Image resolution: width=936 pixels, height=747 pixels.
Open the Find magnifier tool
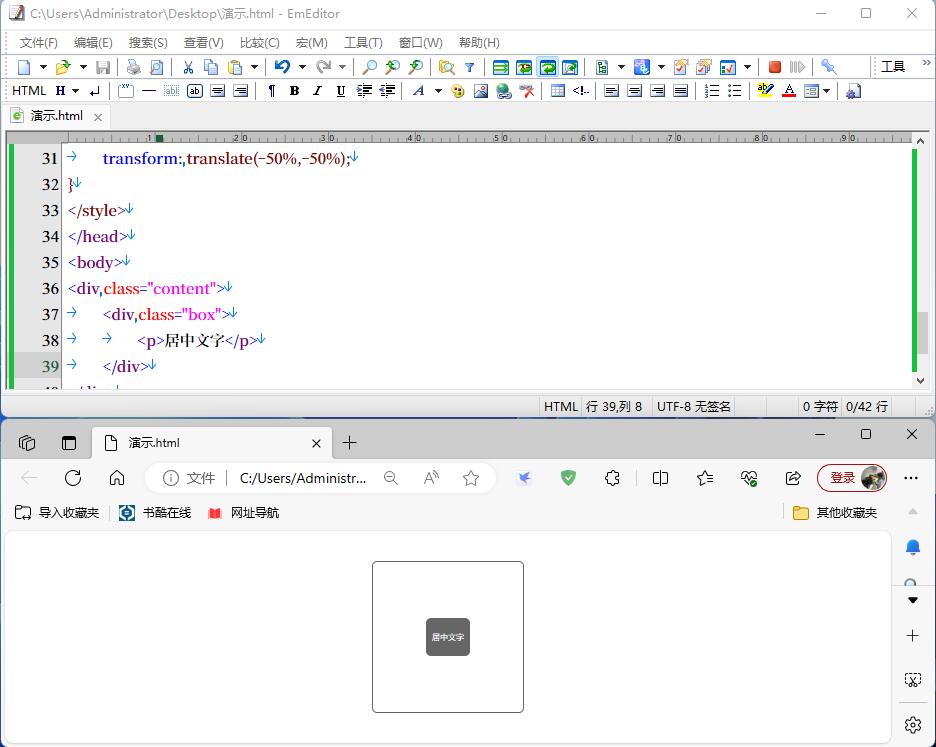tap(370, 67)
